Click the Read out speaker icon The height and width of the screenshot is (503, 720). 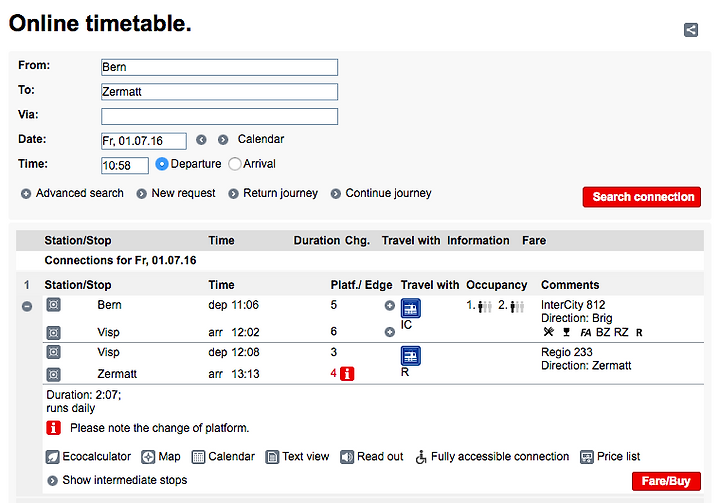coord(347,457)
